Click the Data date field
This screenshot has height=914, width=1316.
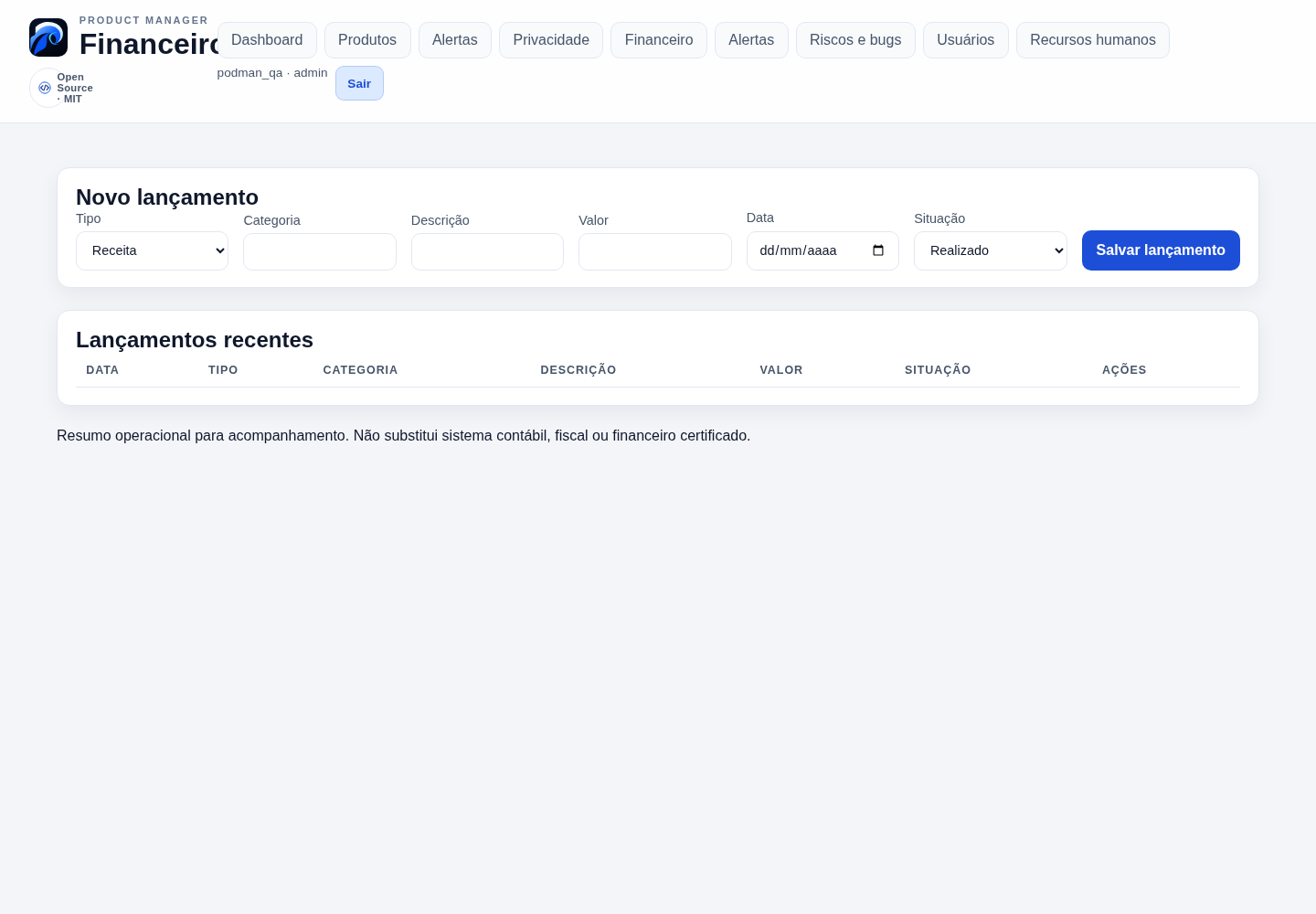(822, 250)
